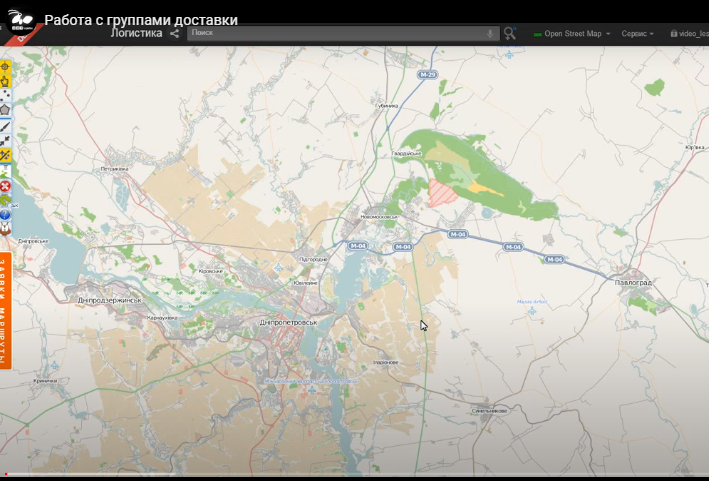Select the crosshair center-map tool
Viewport: 709px width, 481px height.
pos(5,67)
